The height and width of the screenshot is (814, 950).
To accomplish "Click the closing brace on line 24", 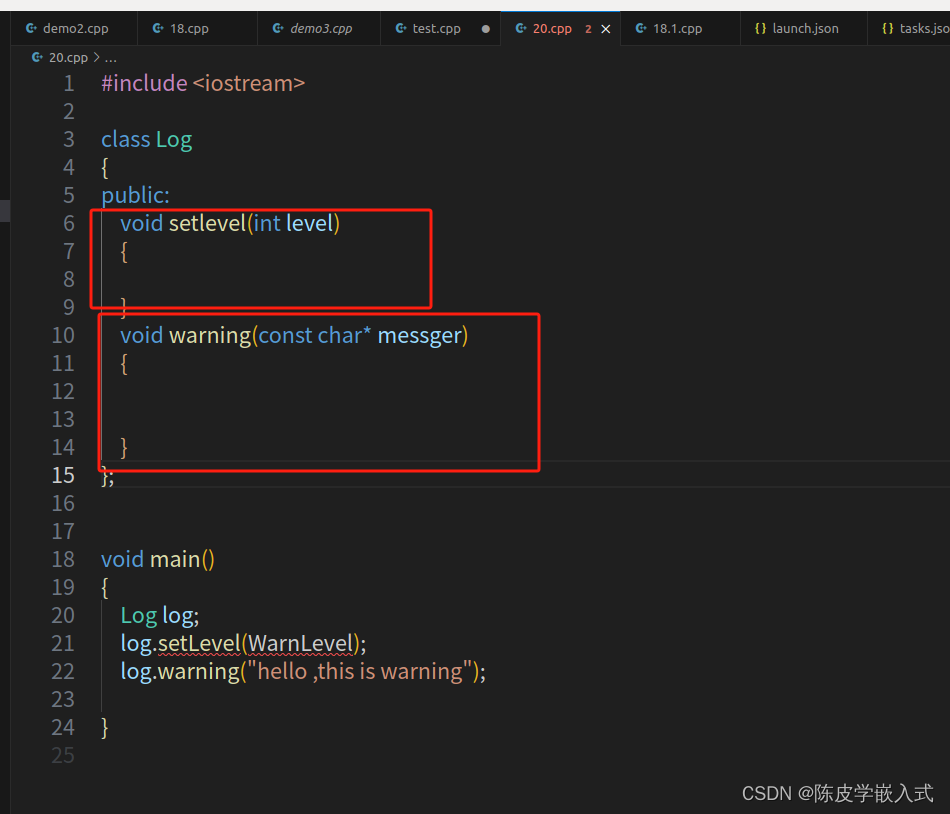I will [105, 727].
